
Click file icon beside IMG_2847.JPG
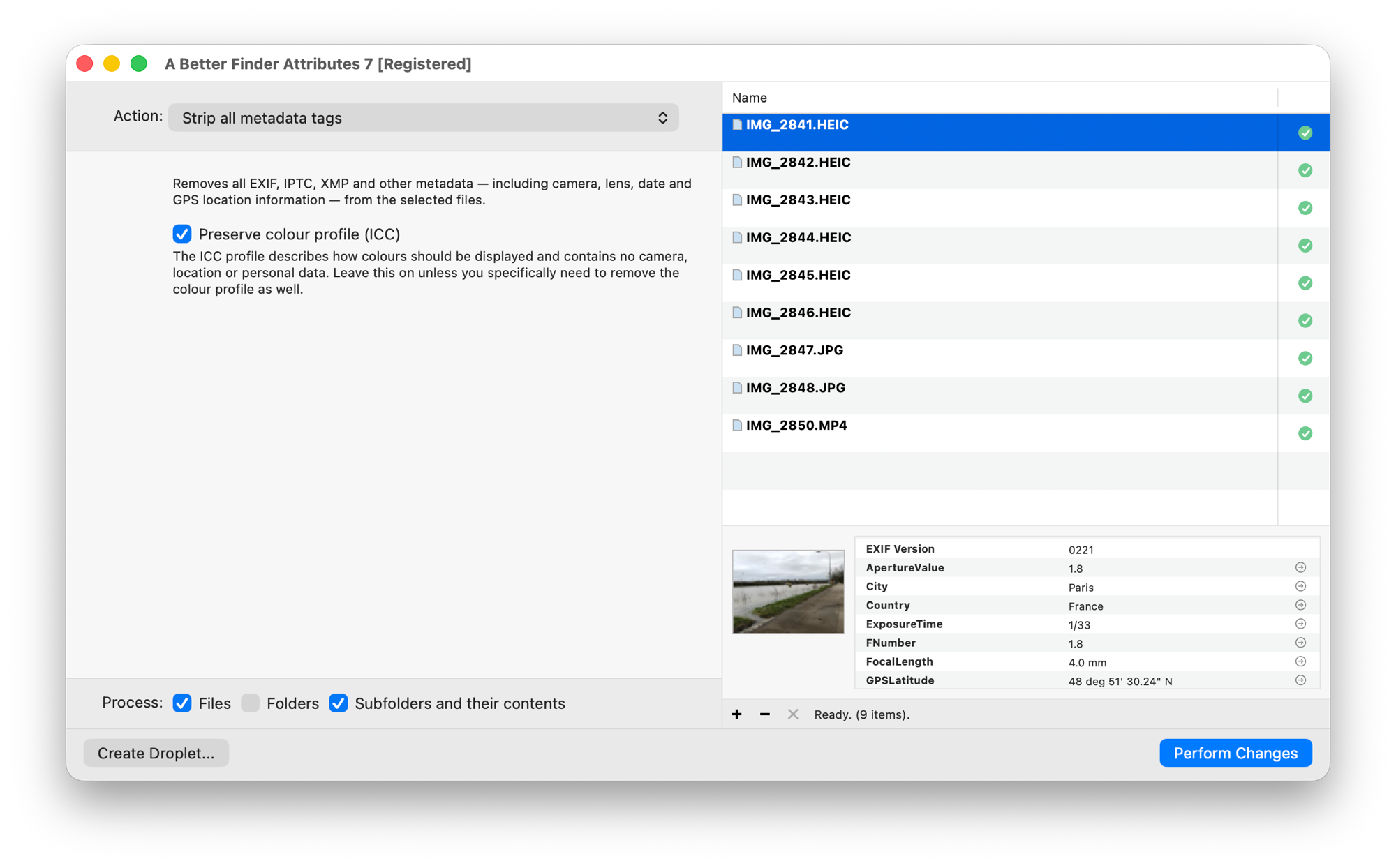737,350
